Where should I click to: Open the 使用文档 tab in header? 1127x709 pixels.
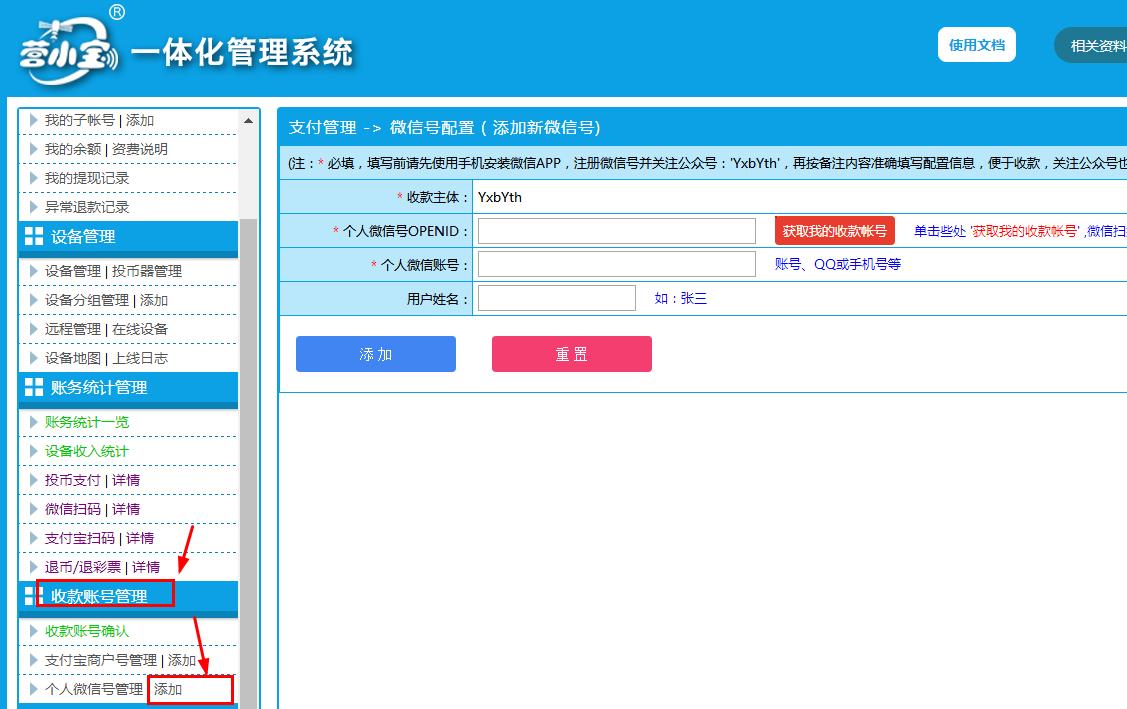coord(976,45)
